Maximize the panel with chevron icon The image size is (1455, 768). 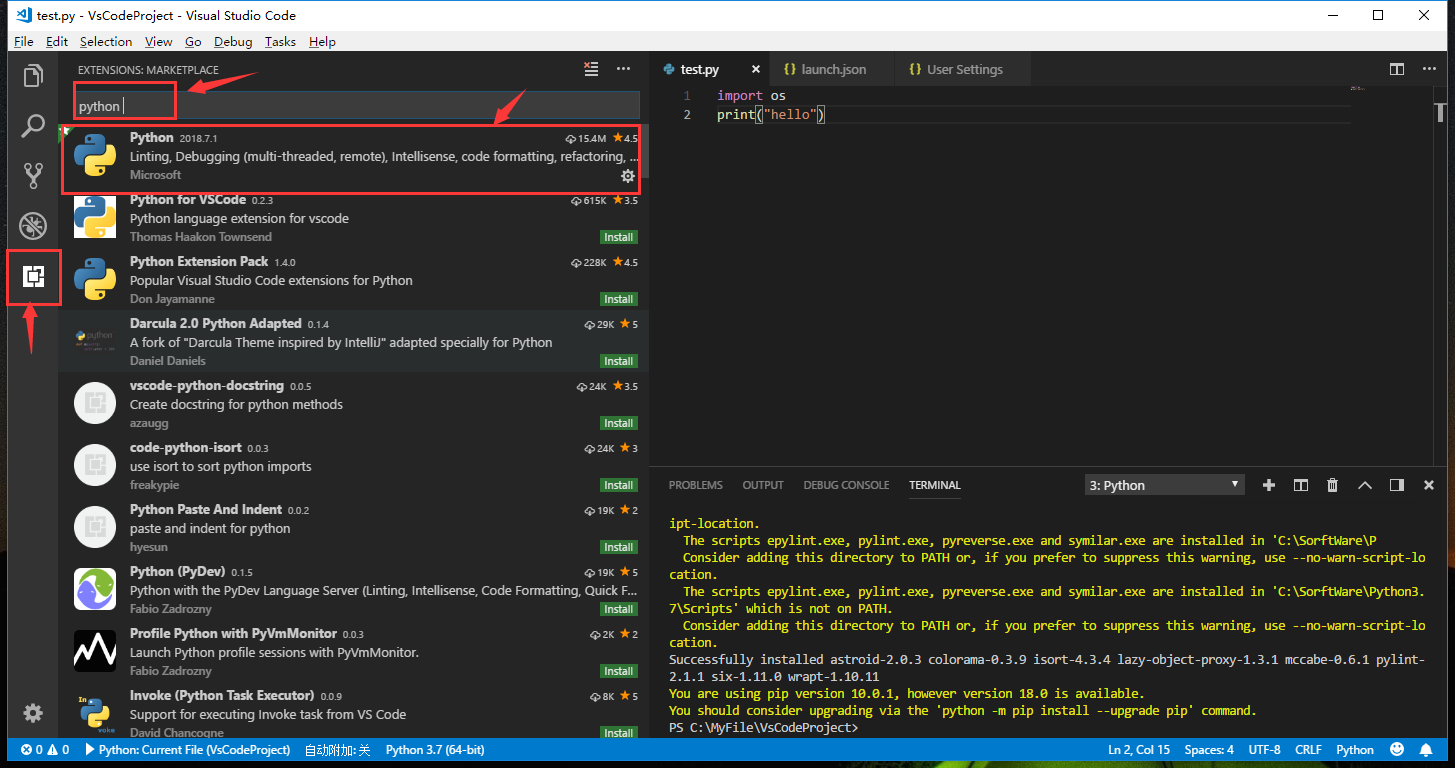click(1364, 485)
